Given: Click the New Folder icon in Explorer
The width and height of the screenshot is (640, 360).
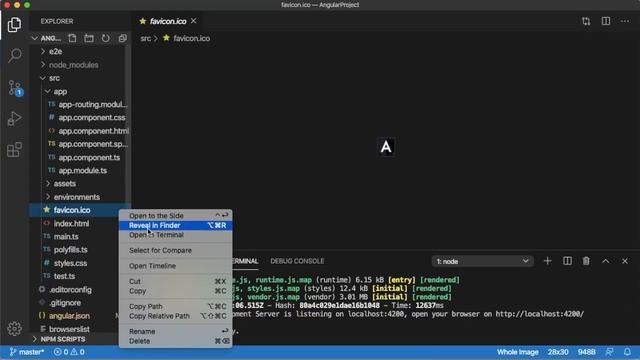Looking at the screenshot, I should [89, 38].
